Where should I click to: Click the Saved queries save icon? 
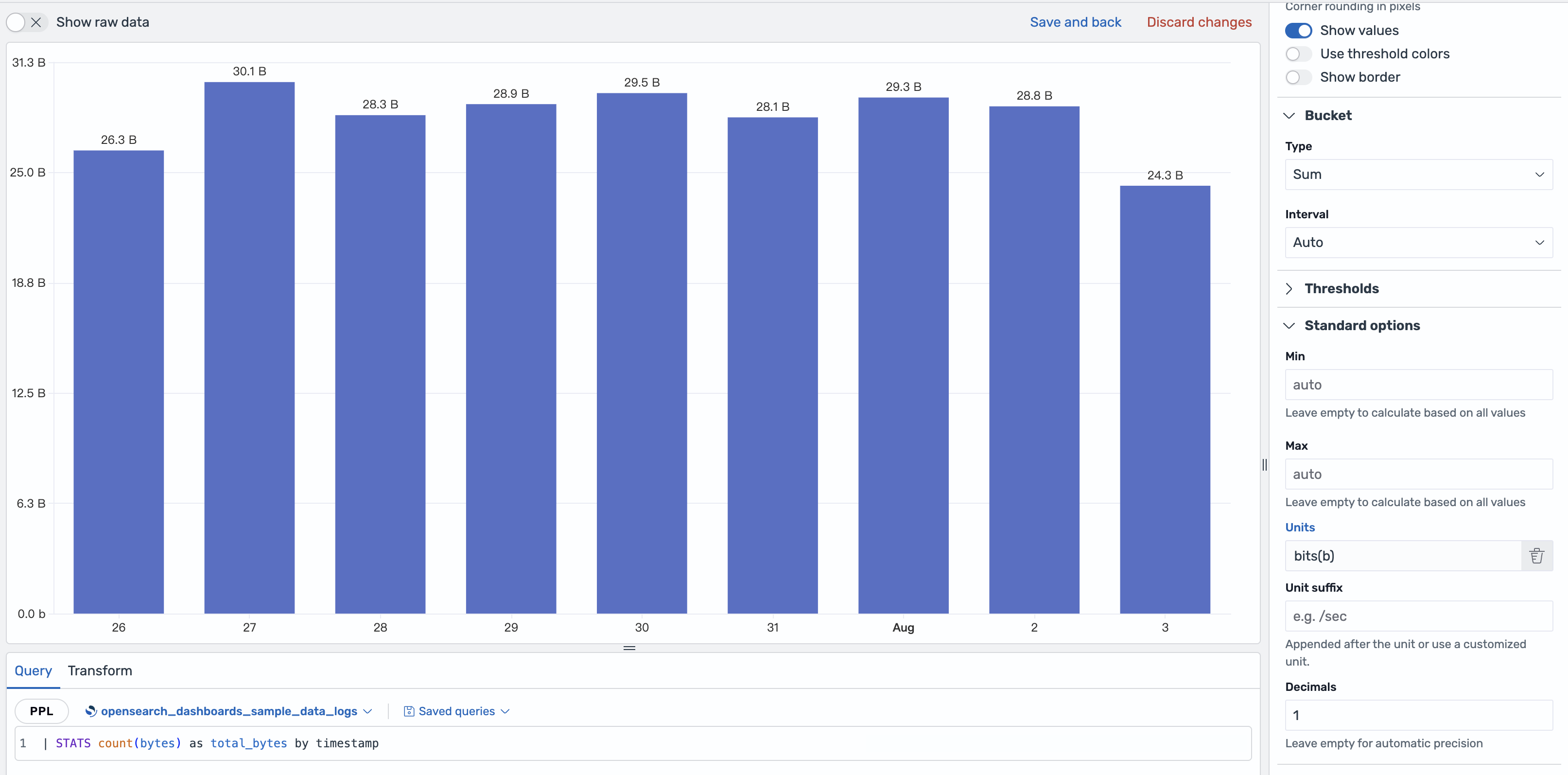[409, 711]
